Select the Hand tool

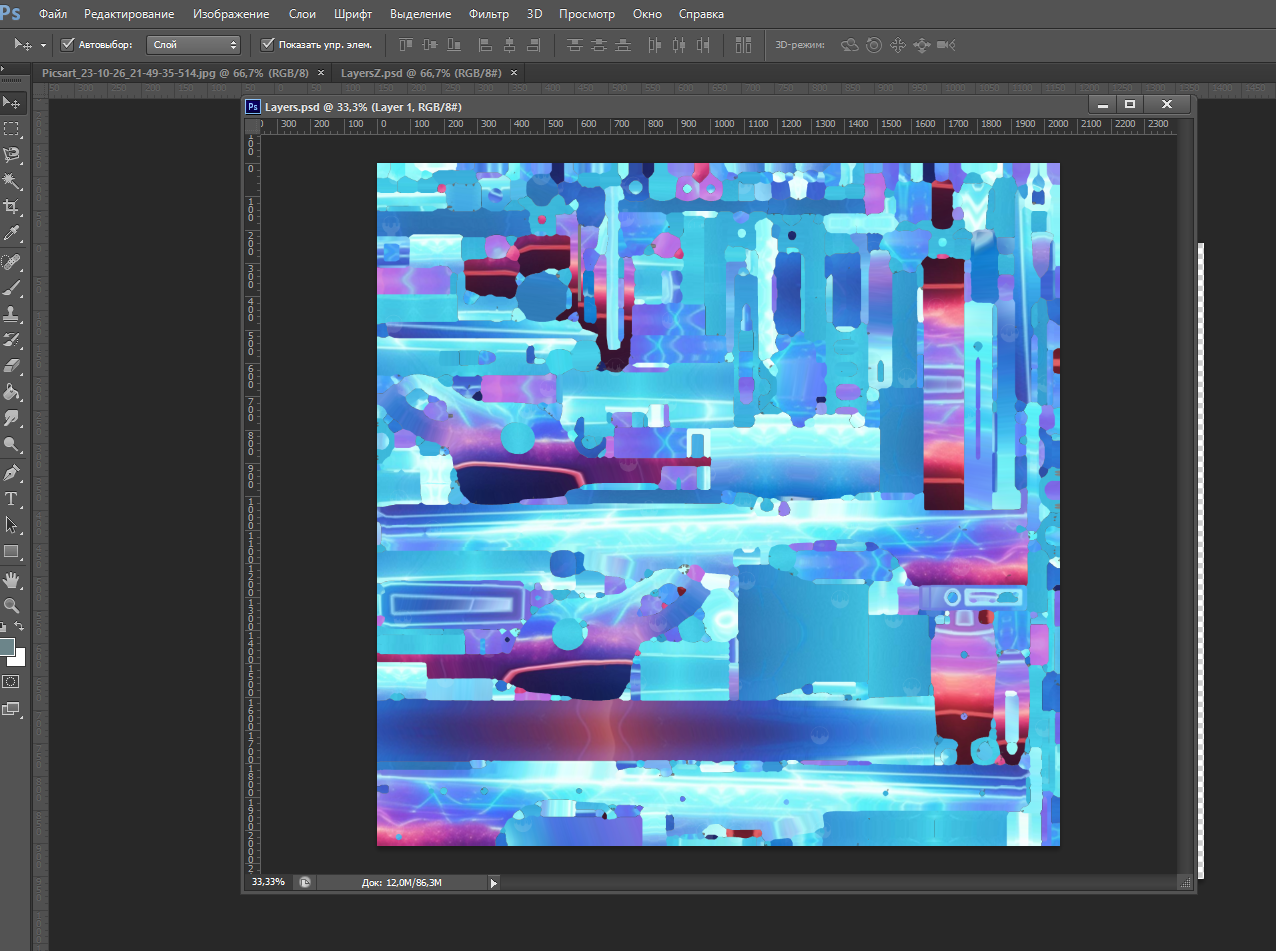coord(12,579)
